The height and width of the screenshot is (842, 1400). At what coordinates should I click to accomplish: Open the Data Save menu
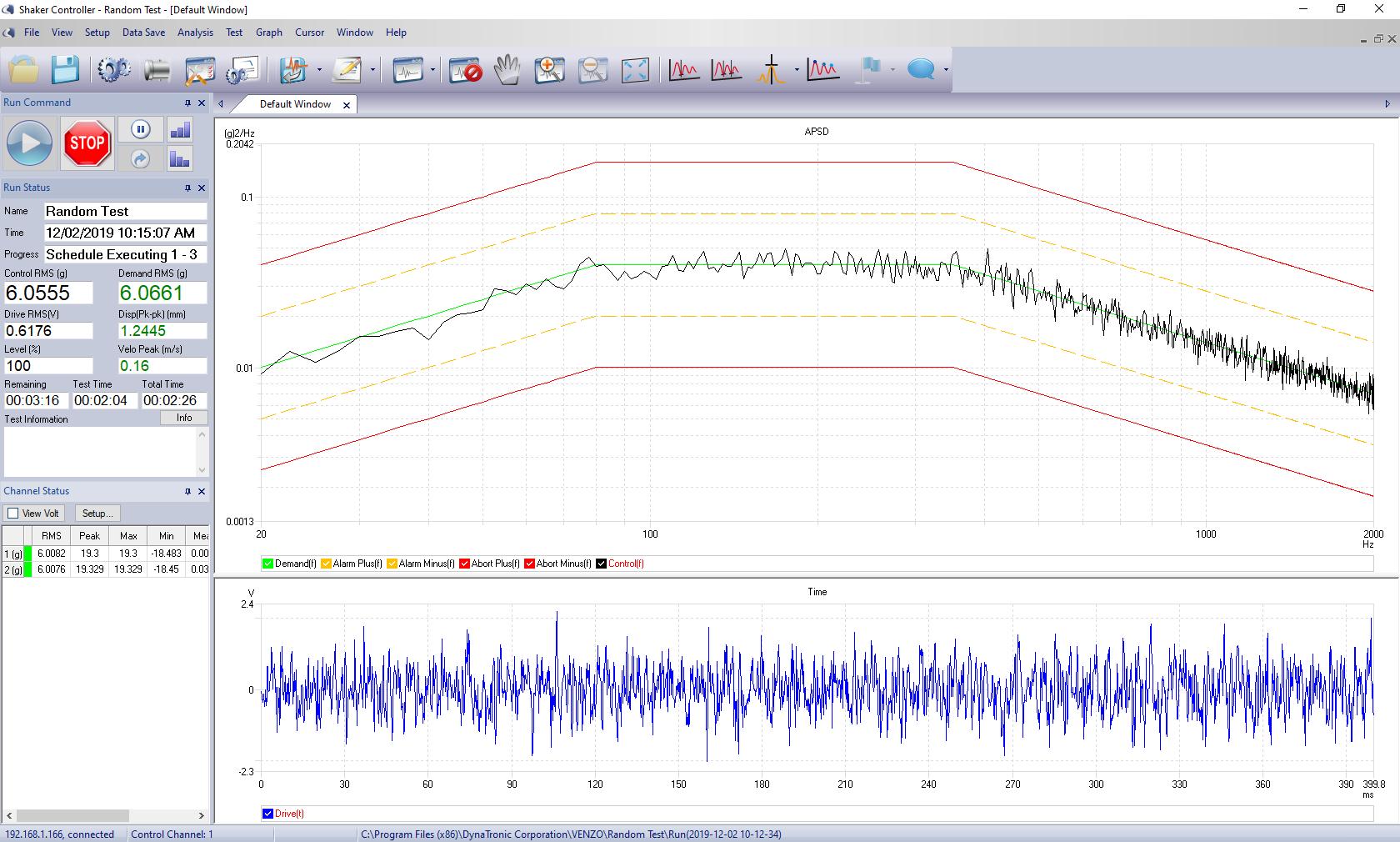[x=143, y=33]
